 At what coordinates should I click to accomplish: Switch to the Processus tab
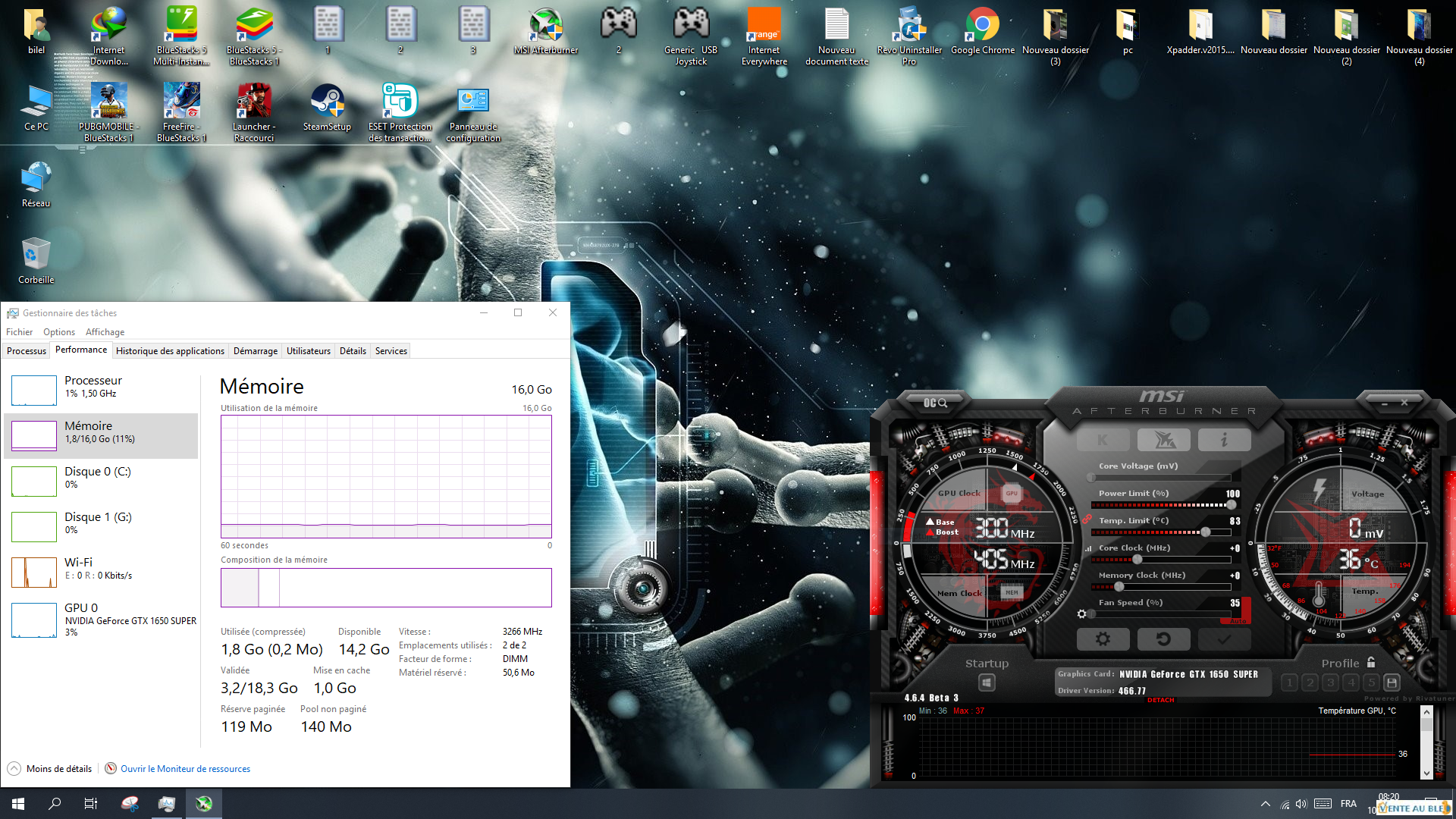click(27, 351)
